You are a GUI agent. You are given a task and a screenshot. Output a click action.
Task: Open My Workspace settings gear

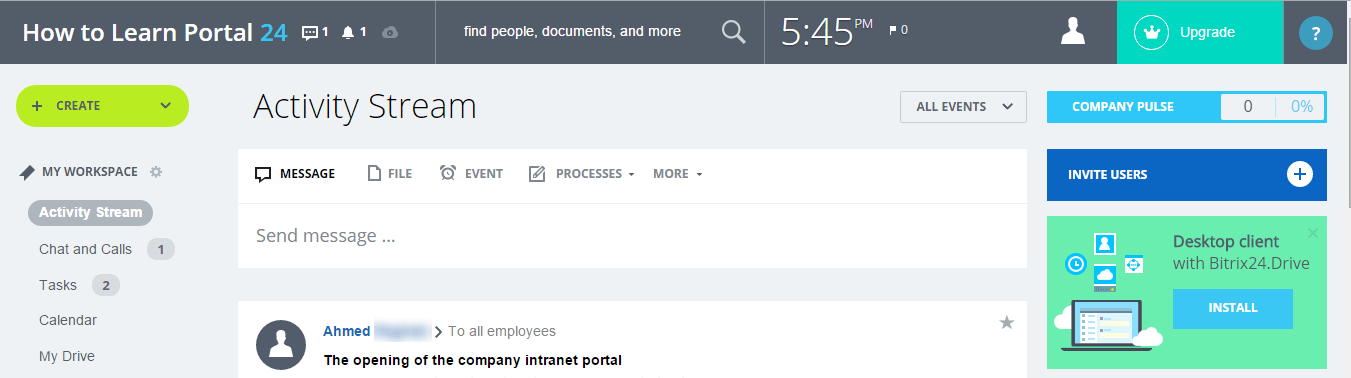156,172
